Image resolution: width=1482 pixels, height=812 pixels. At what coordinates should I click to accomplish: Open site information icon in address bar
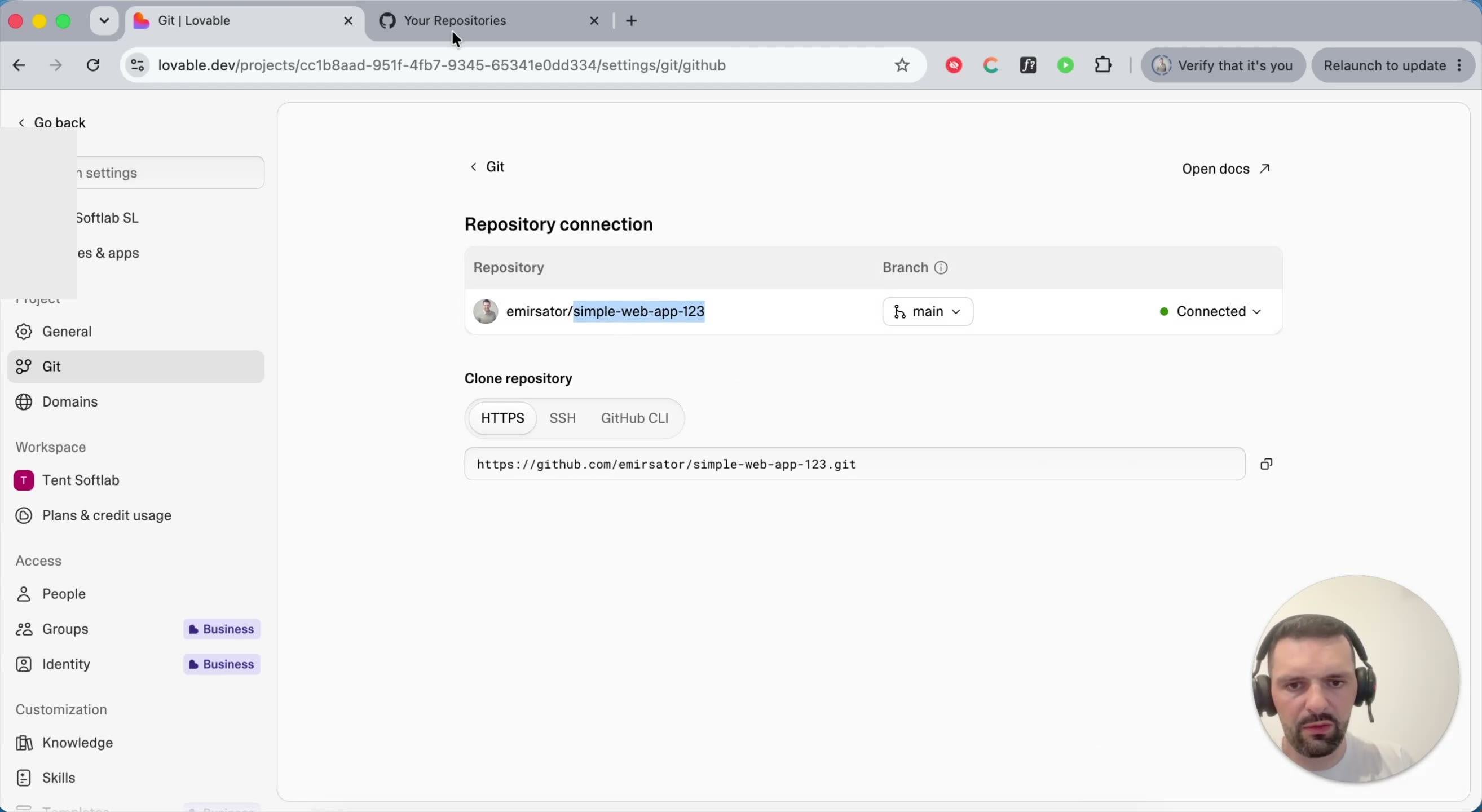pyautogui.click(x=138, y=65)
